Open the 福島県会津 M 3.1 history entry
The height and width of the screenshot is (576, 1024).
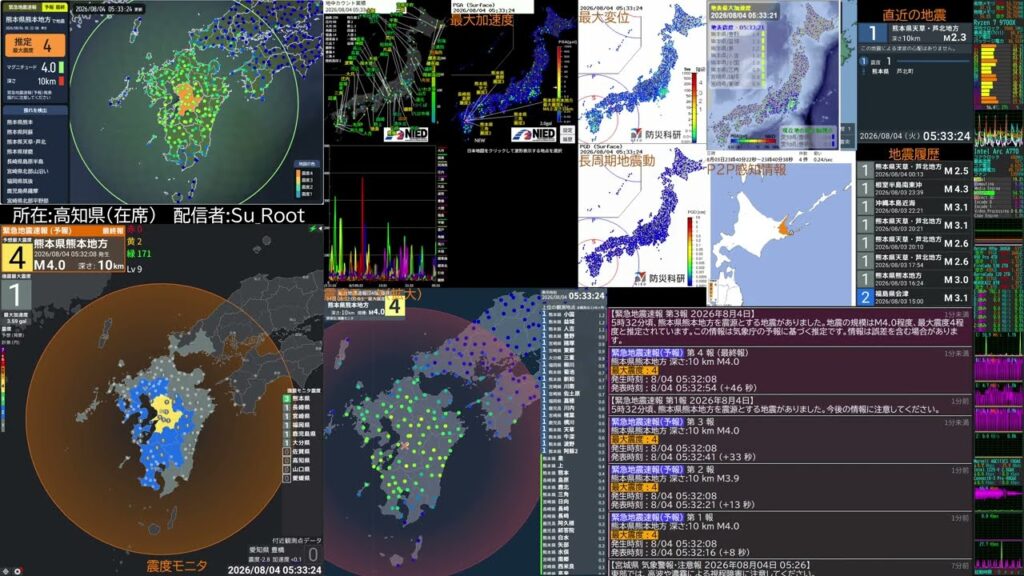914,298
